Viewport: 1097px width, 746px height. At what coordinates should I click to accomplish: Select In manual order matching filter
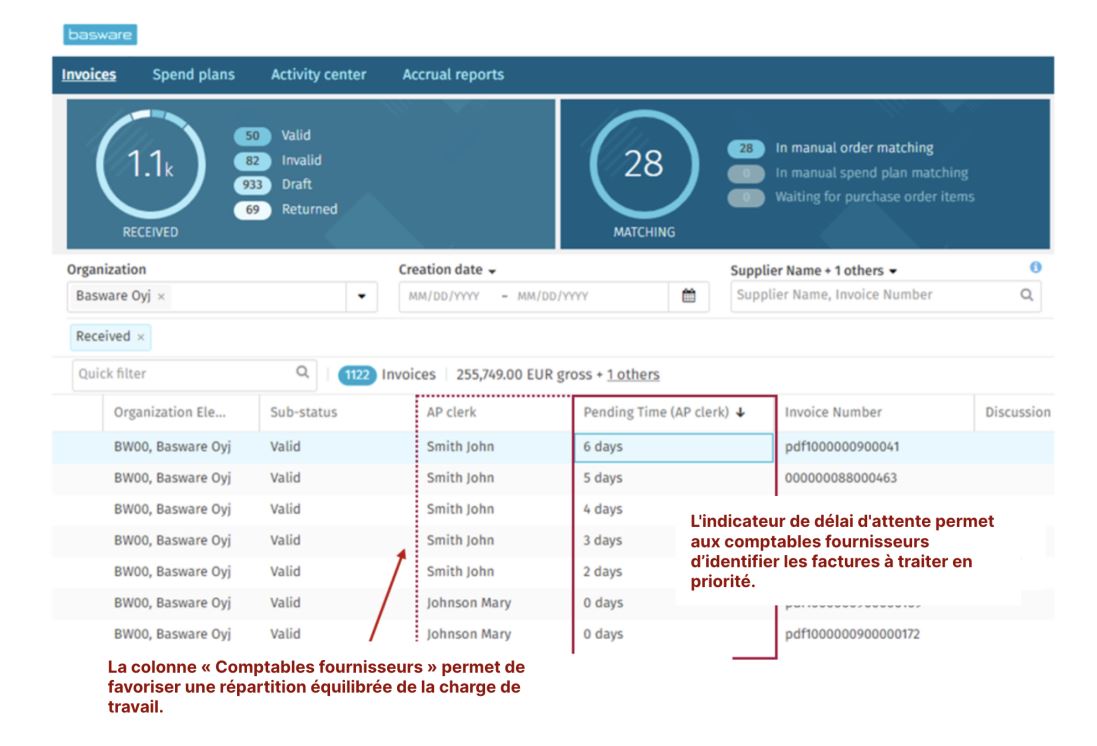click(854, 148)
